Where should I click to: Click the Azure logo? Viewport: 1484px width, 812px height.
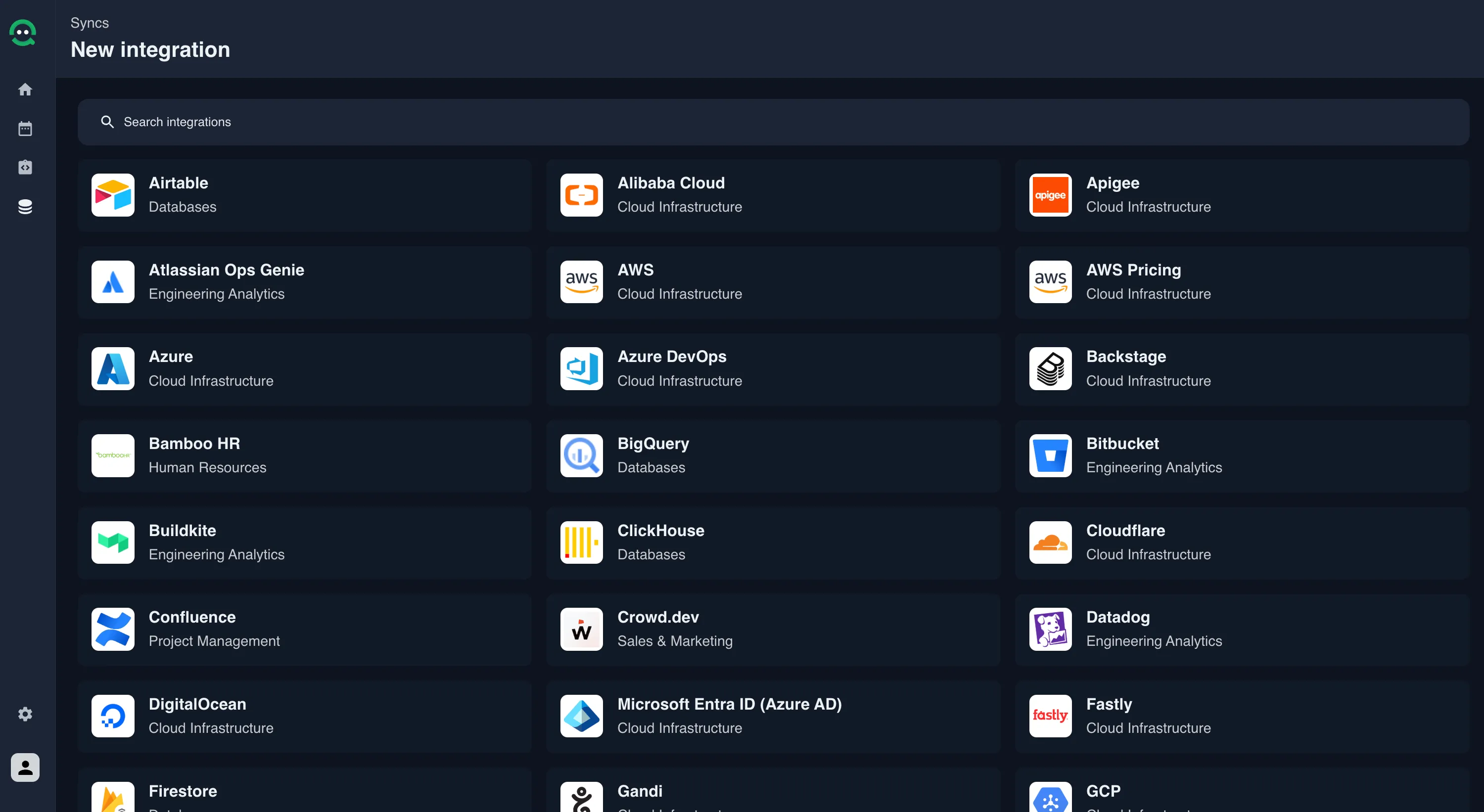pyautogui.click(x=113, y=368)
